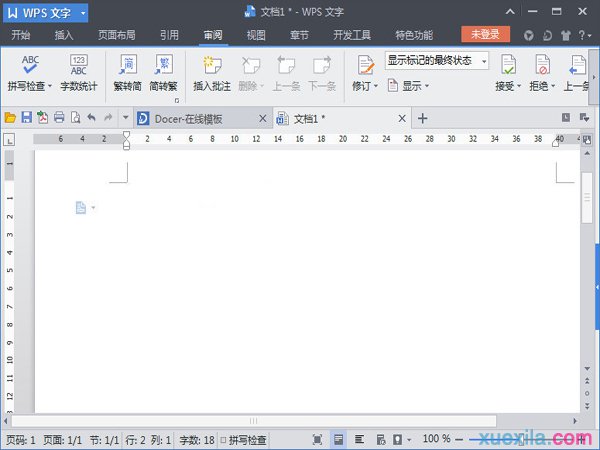Screen dimensions: 600x450
Task: Expand the 拼写检查 dropdown arrow
Action: 50,86
